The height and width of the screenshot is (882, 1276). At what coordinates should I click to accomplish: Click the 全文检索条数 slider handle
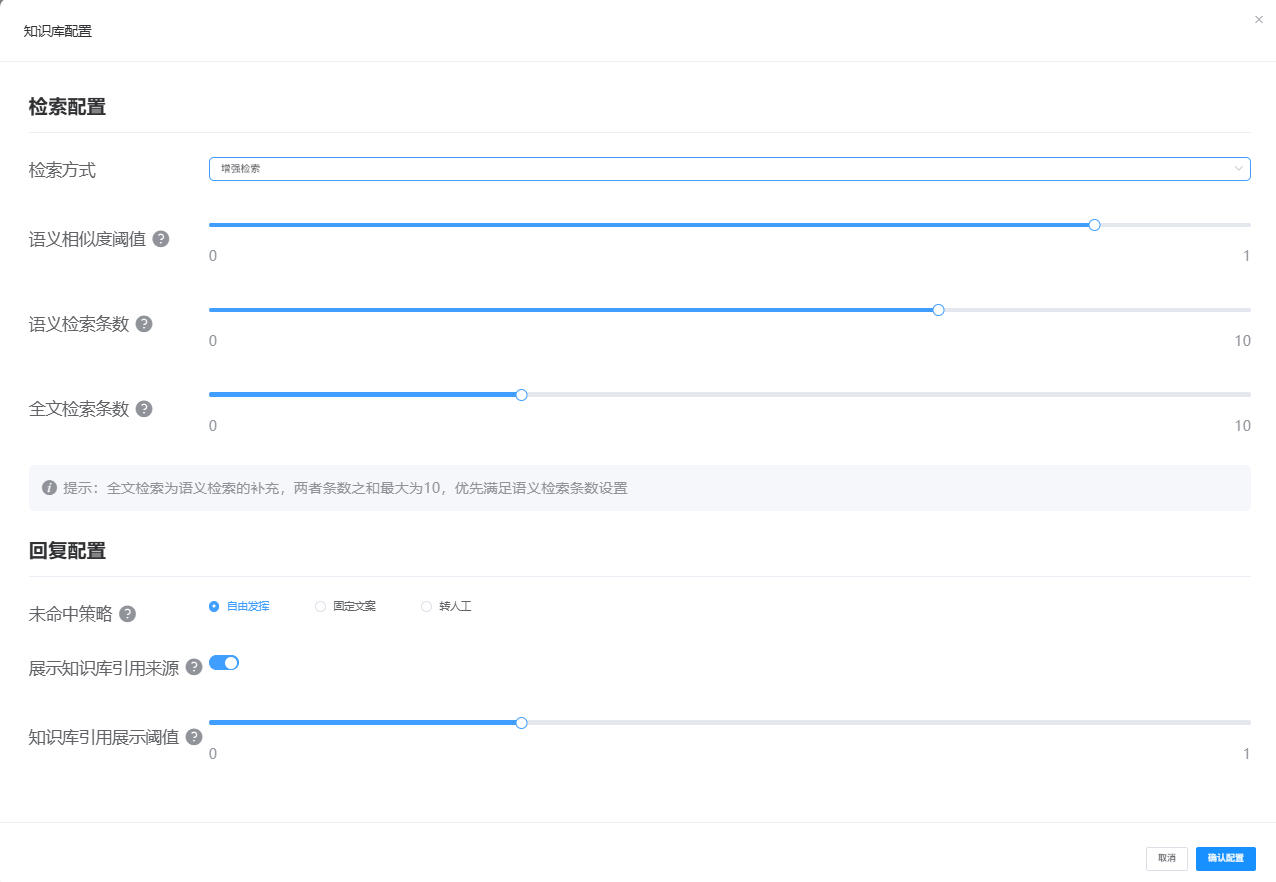click(x=521, y=395)
